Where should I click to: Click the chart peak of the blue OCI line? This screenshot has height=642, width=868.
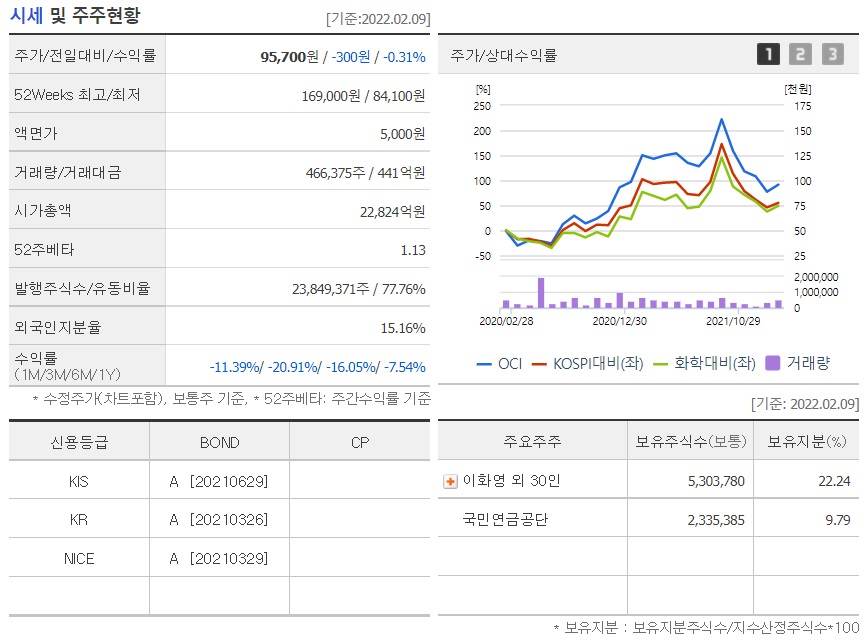pyautogui.click(x=721, y=120)
